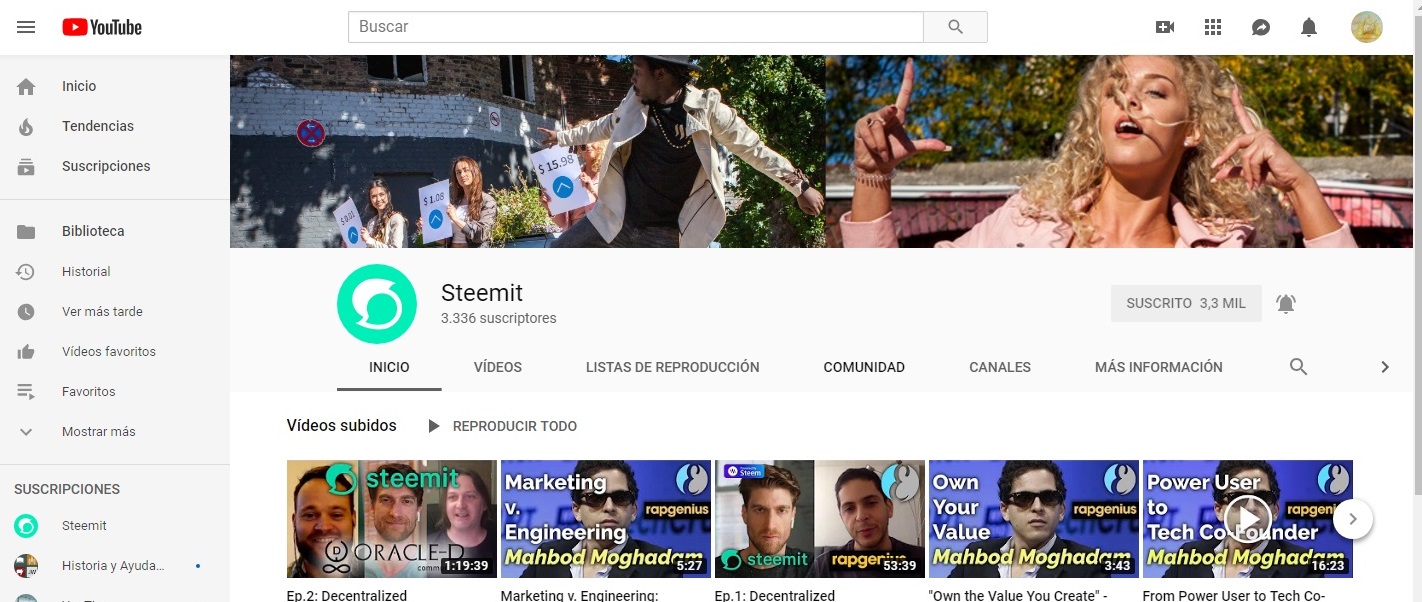Click the Steemit channel name
Viewport: 1422px width, 602px height.
(482, 293)
